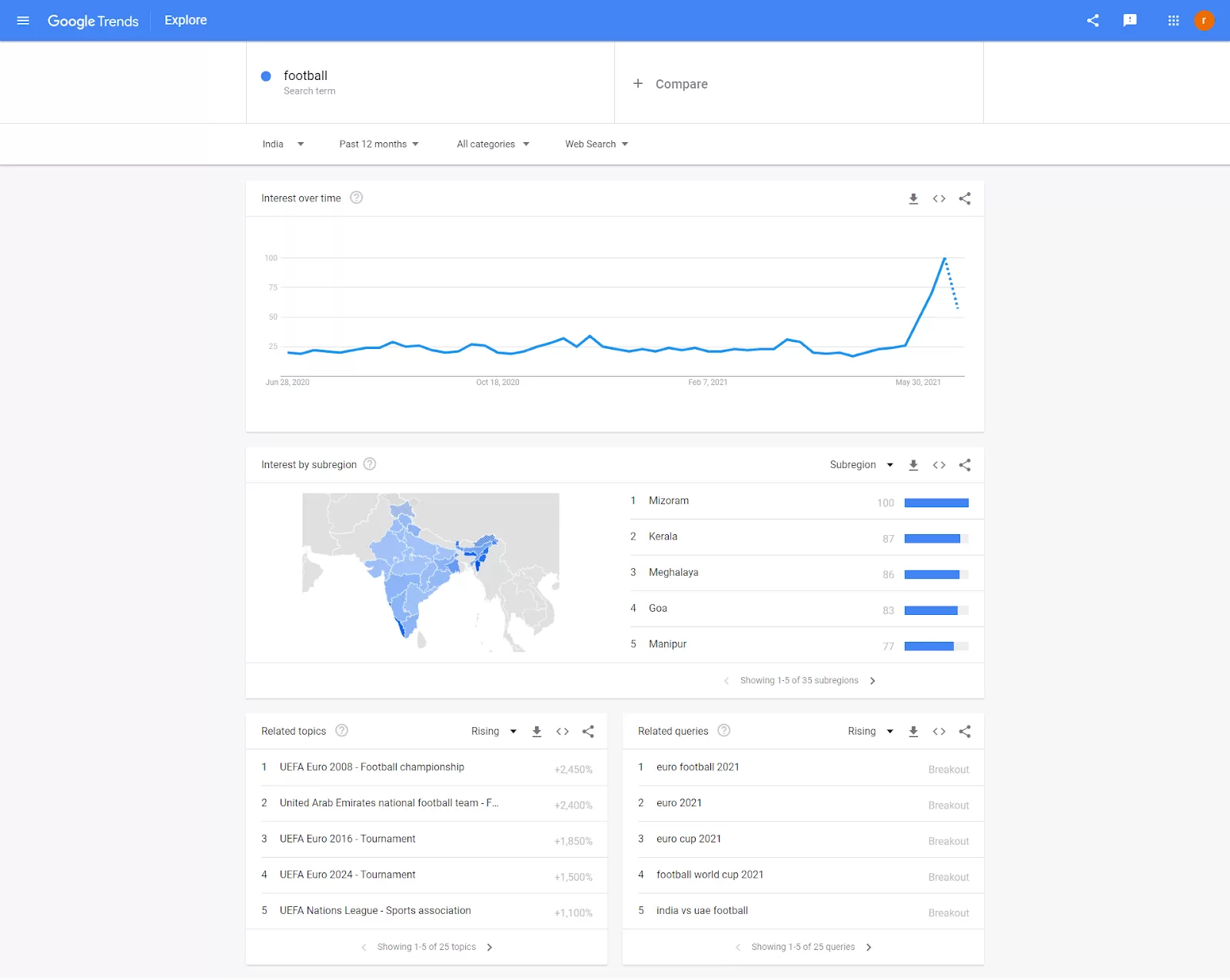The width and height of the screenshot is (1230, 980).
Task: Download Interest over time CSV
Action: coord(913,198)
